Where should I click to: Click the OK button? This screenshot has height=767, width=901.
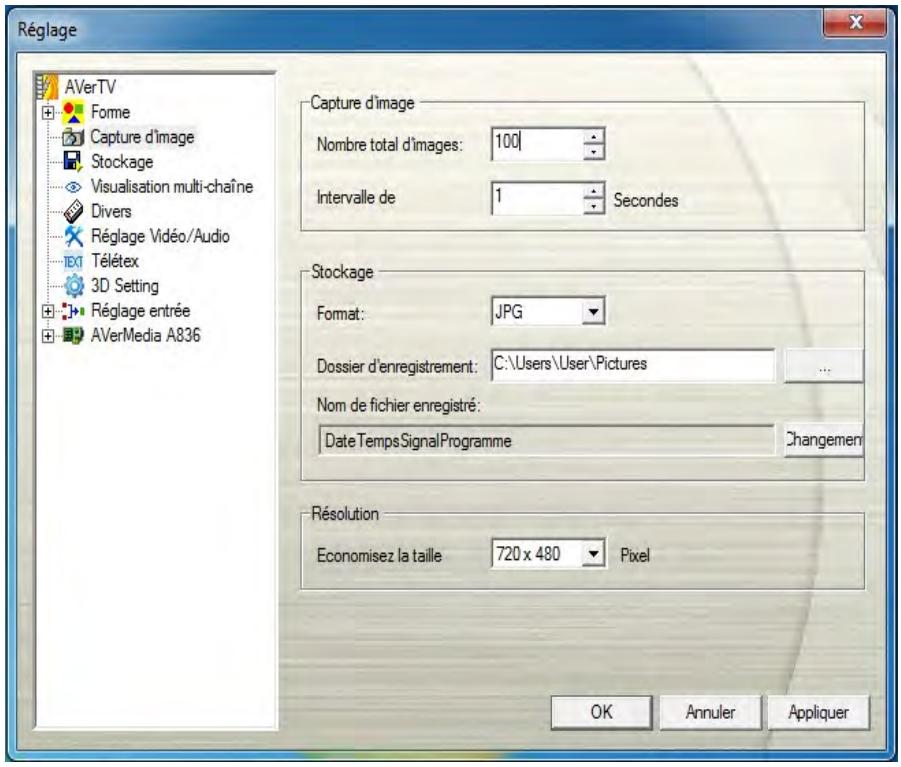click(601, 712)
